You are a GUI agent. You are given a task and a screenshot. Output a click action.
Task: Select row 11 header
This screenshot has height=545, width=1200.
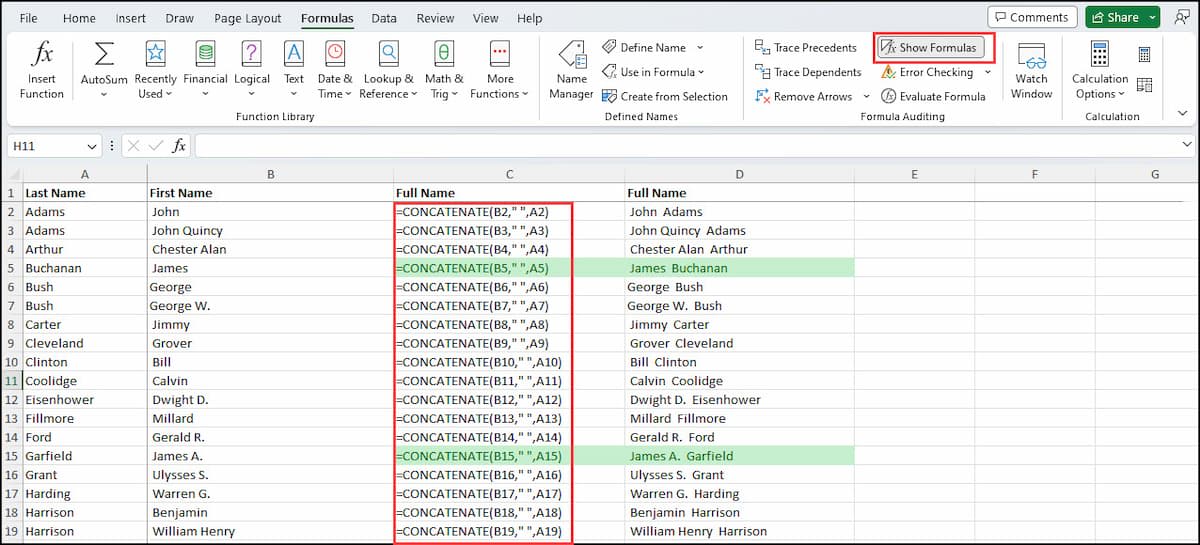point(11,381)
